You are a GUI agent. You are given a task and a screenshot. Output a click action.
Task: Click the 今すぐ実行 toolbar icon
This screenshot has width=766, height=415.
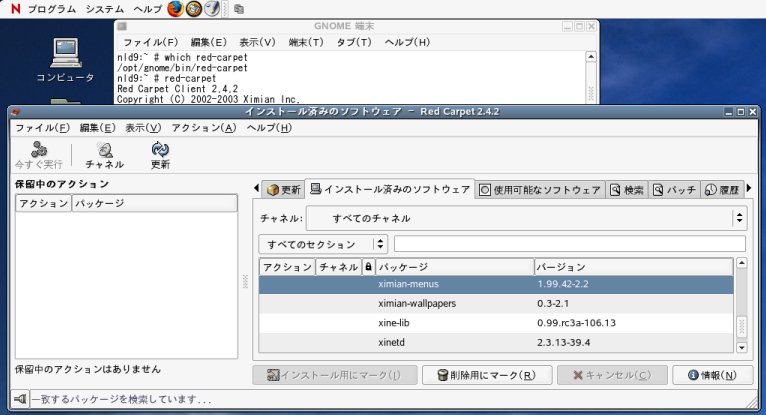39,155
